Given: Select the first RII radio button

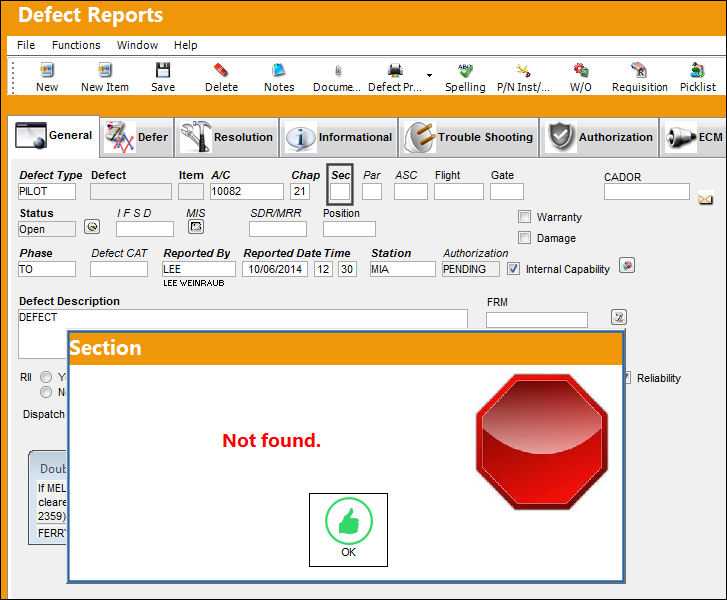Looking at the screenshot, I should tap(46, 377).
